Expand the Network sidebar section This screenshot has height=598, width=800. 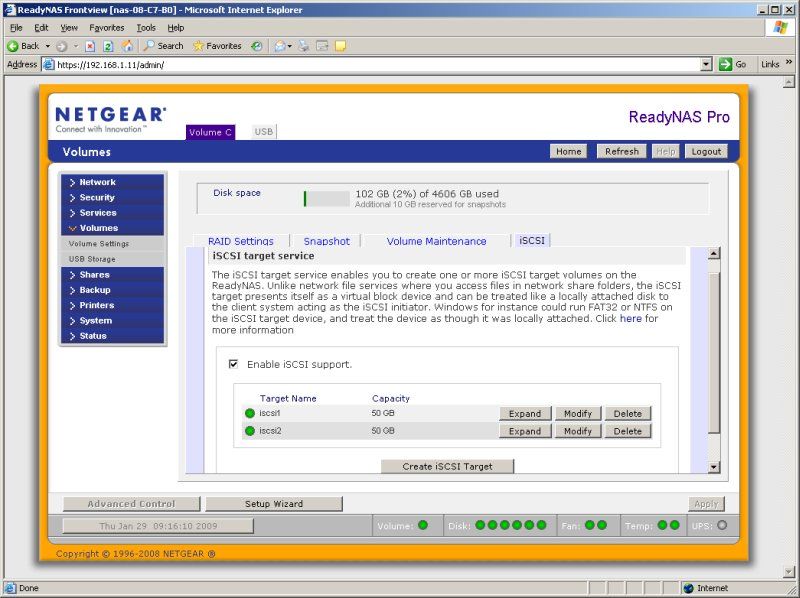click(112, 182)
